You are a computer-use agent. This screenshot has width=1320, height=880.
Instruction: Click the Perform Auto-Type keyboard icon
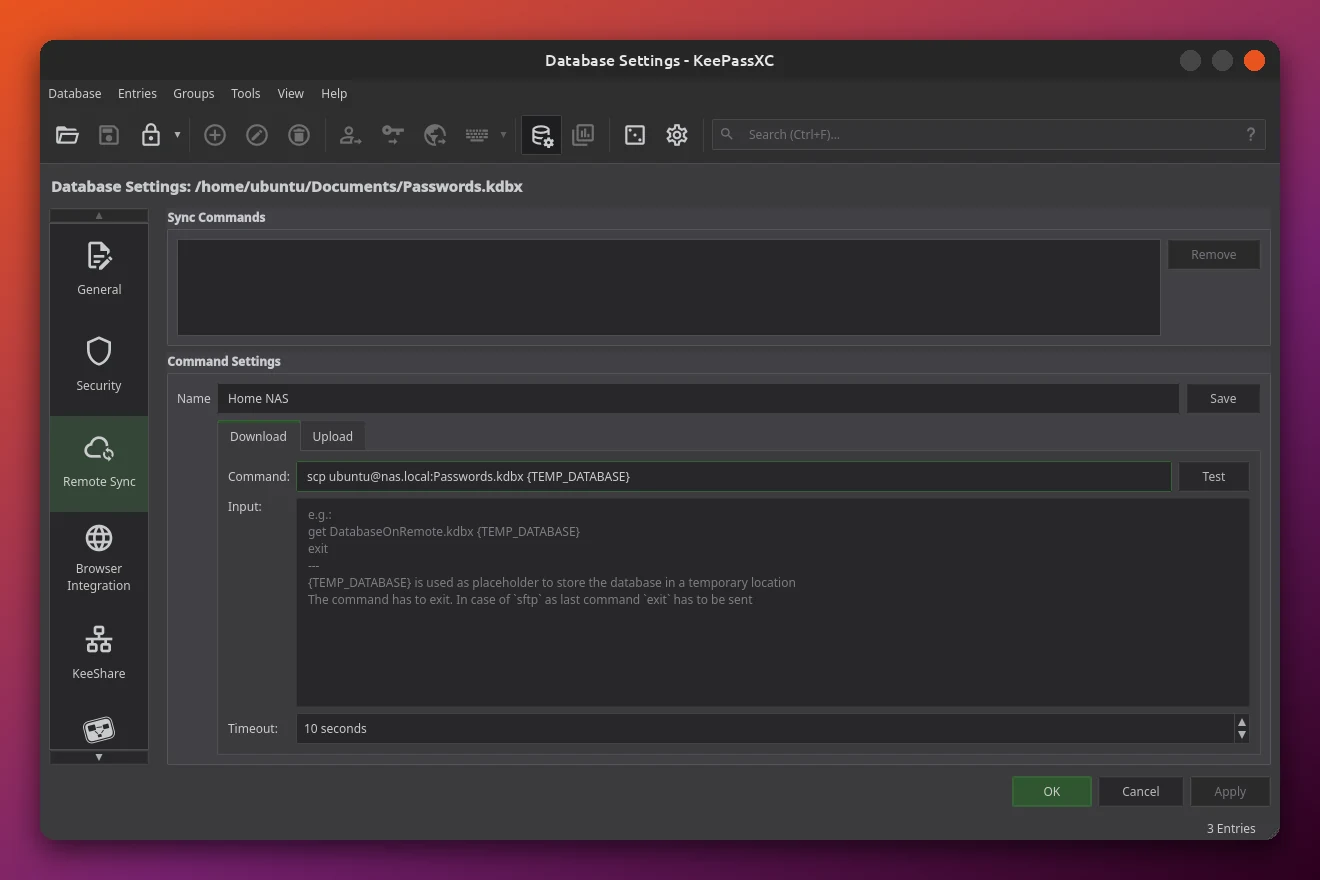[x=477, y=135]
